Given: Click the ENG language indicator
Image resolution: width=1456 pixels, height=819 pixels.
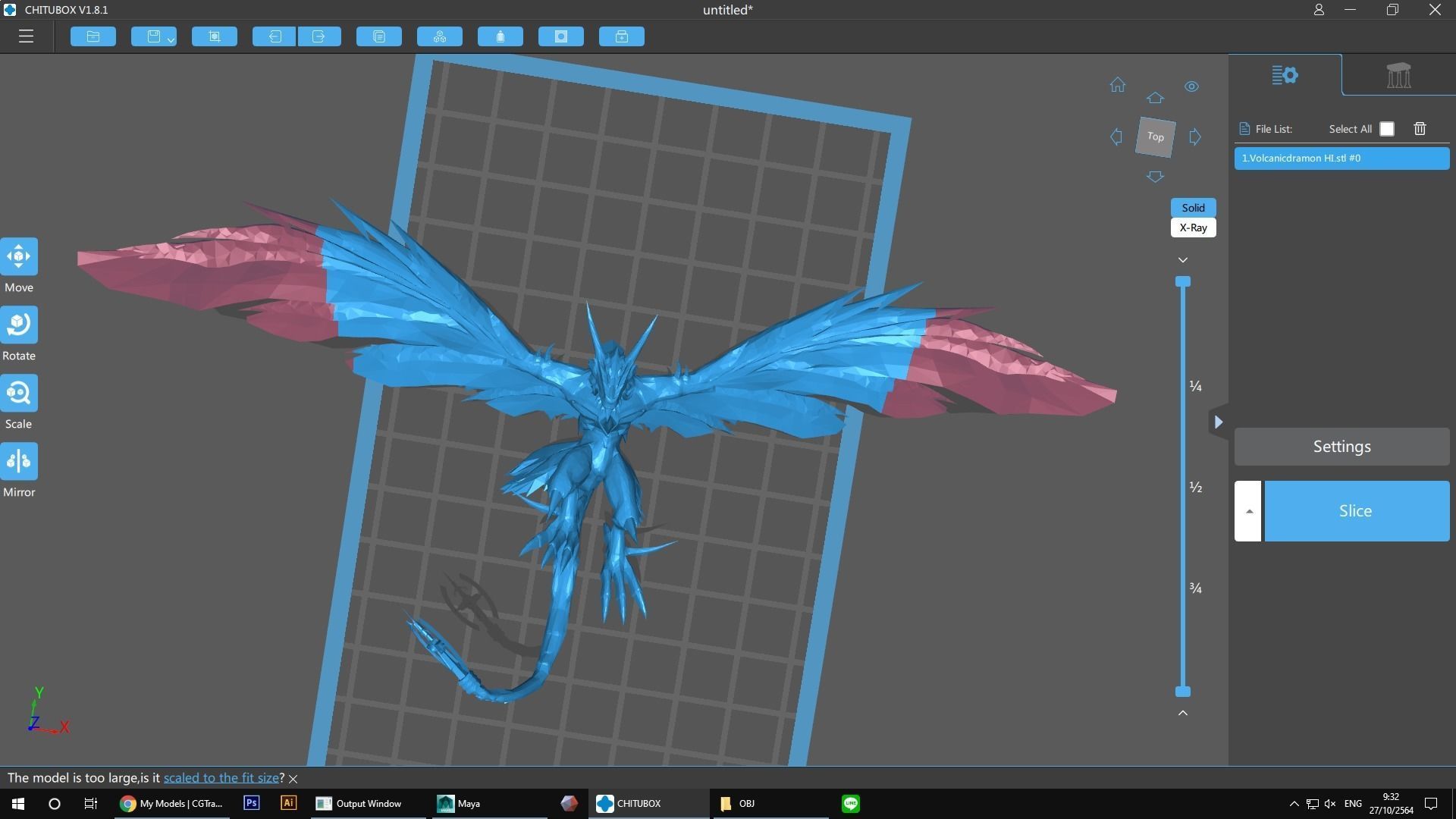Looking at the screenshot, I should click(x=1353, y=804).
